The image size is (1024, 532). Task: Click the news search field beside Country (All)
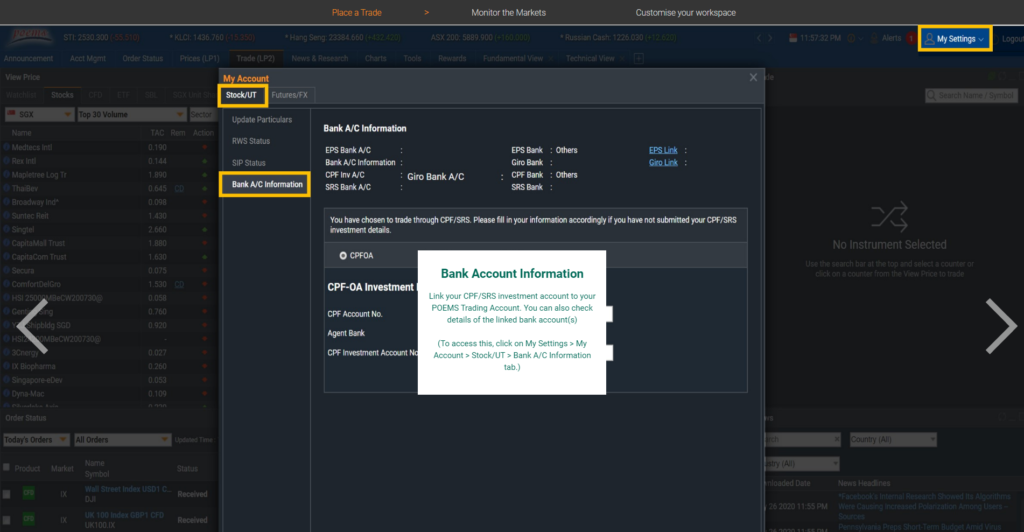(803, 439)
